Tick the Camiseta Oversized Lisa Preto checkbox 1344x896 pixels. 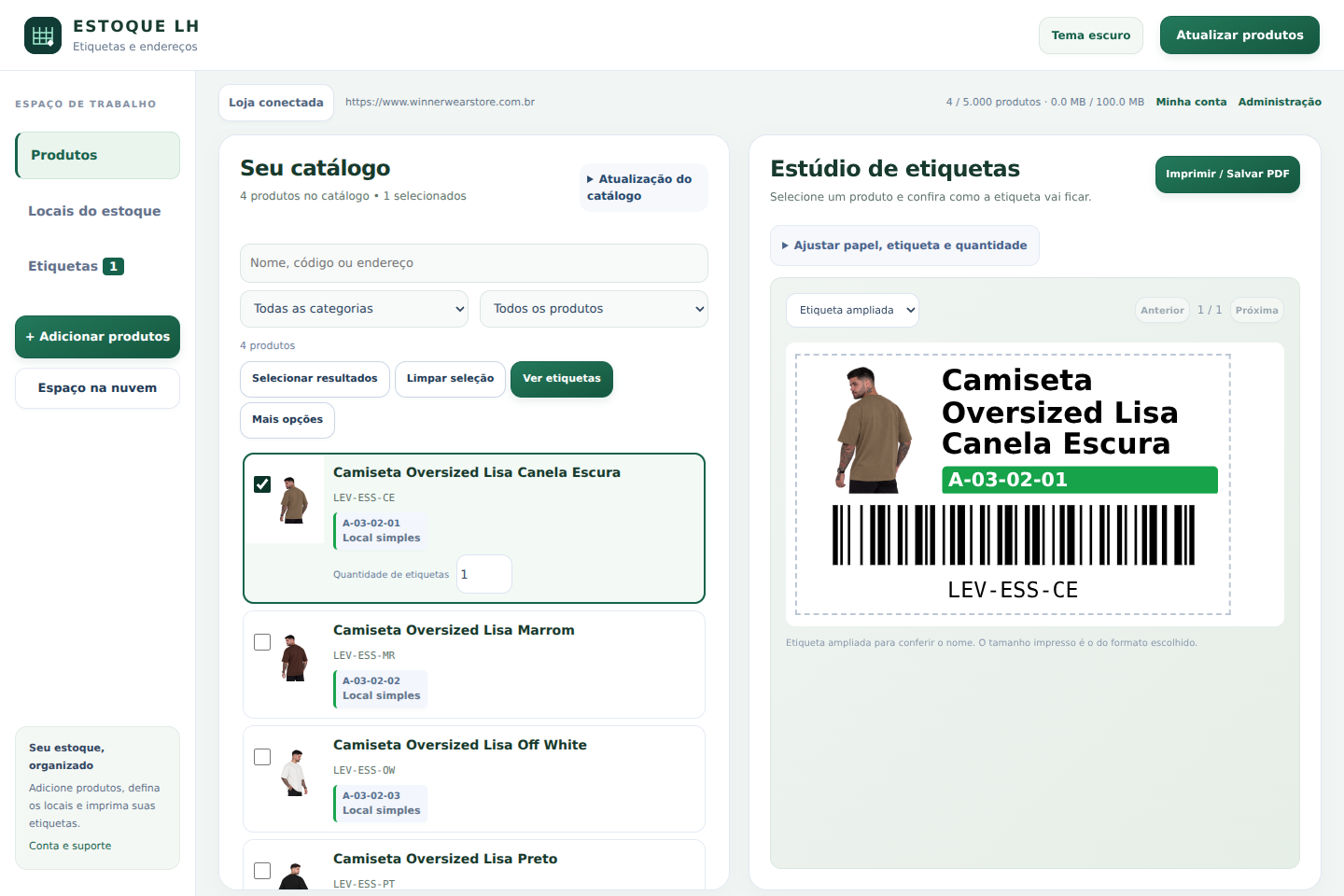(x=262, y=871)
